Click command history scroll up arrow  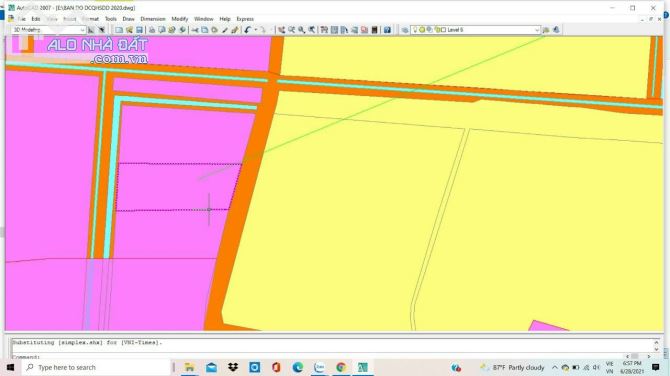[x=657, y=342]
